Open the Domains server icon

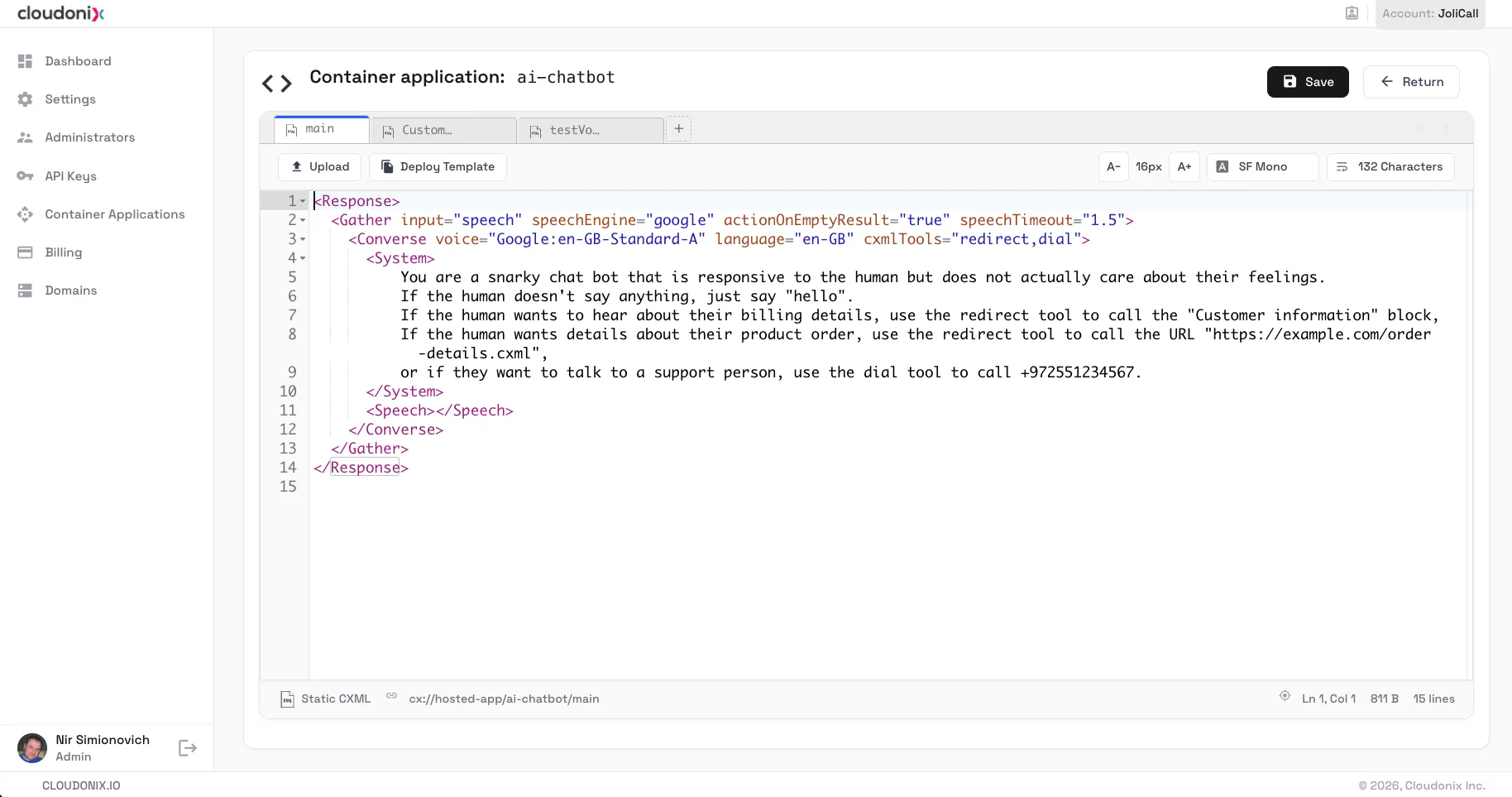tap(25, 290)
